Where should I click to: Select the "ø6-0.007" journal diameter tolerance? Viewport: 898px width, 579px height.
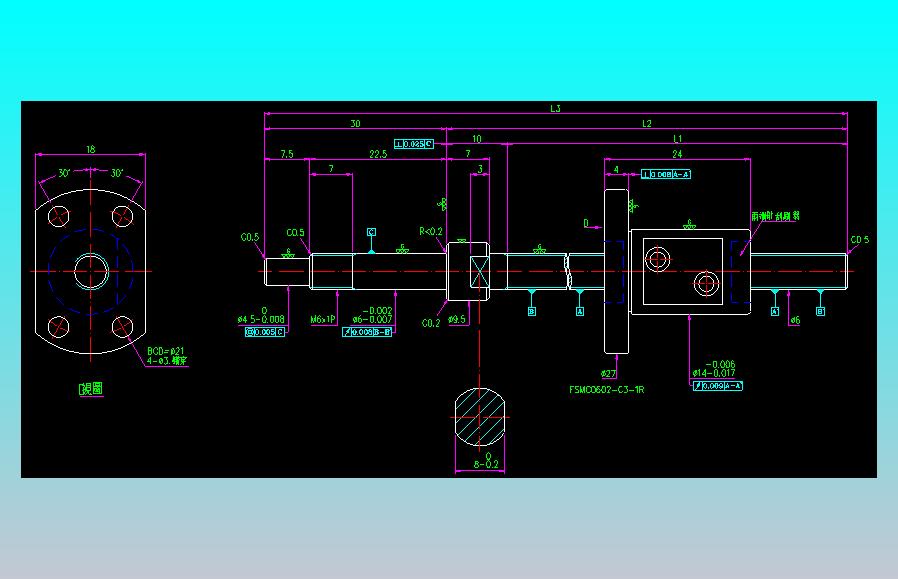pyautogui.click(x=372, y=320)
